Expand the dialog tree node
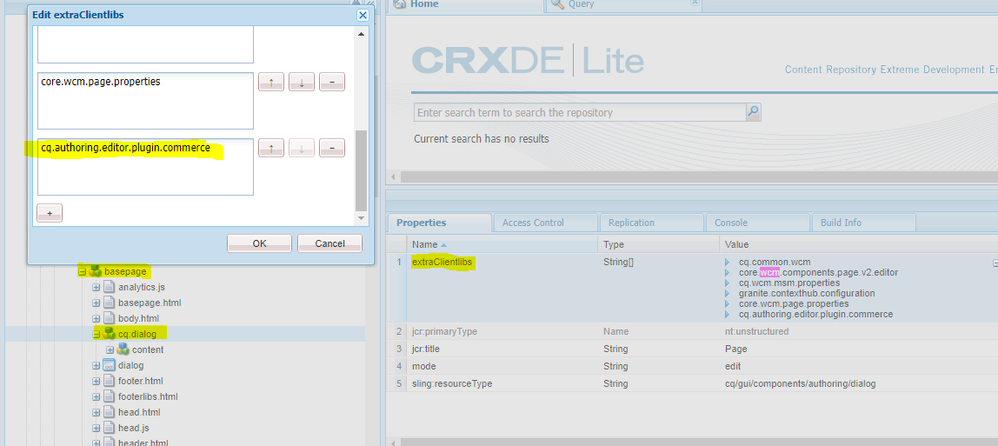 click(x=96, y=365)
